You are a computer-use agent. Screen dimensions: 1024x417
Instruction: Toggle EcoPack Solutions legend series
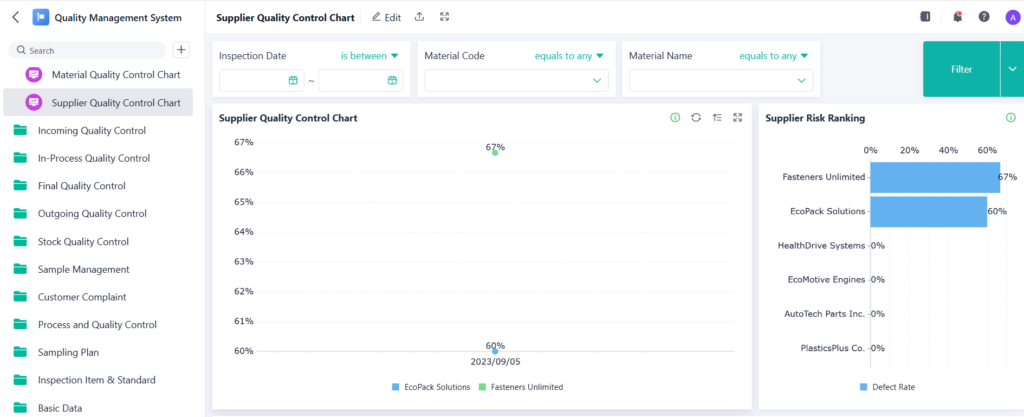click(x=431, y=387)
